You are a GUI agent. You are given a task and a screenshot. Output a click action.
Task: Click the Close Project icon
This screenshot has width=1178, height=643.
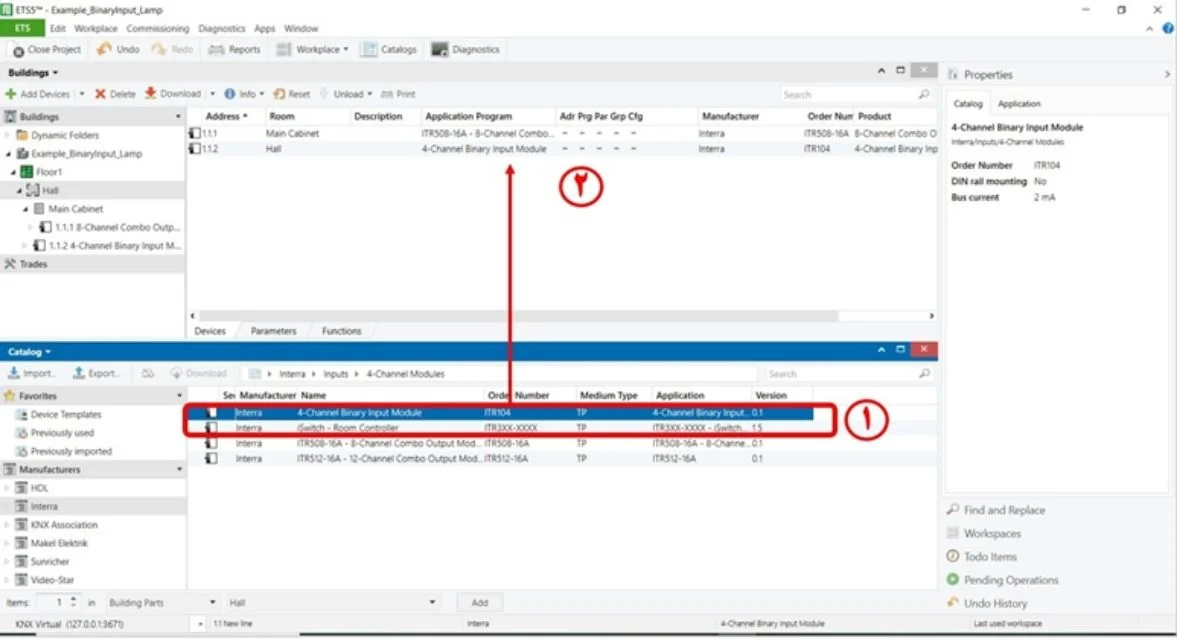18,50
